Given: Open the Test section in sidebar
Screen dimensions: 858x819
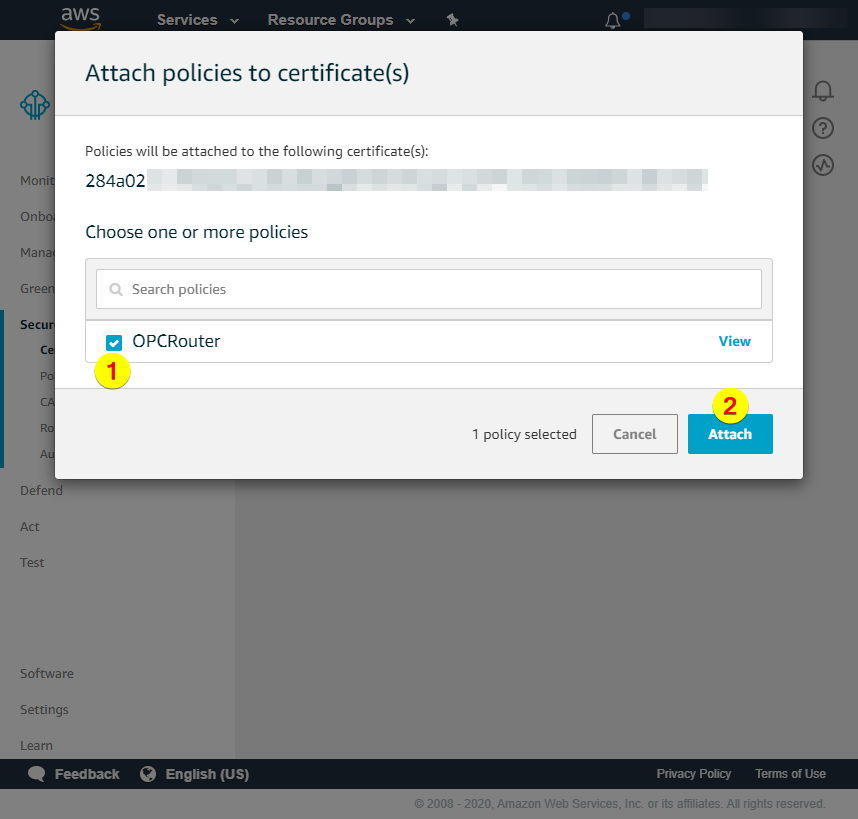Looking at the screenshot, I should coord(32,563).
